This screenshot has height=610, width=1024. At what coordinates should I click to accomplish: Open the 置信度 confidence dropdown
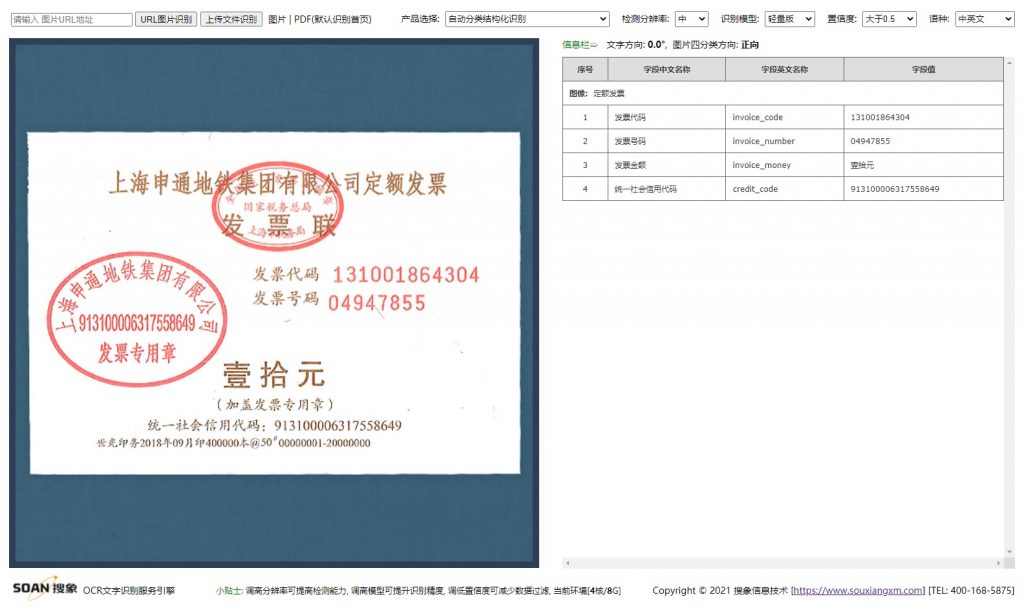(x=889, y=19)
